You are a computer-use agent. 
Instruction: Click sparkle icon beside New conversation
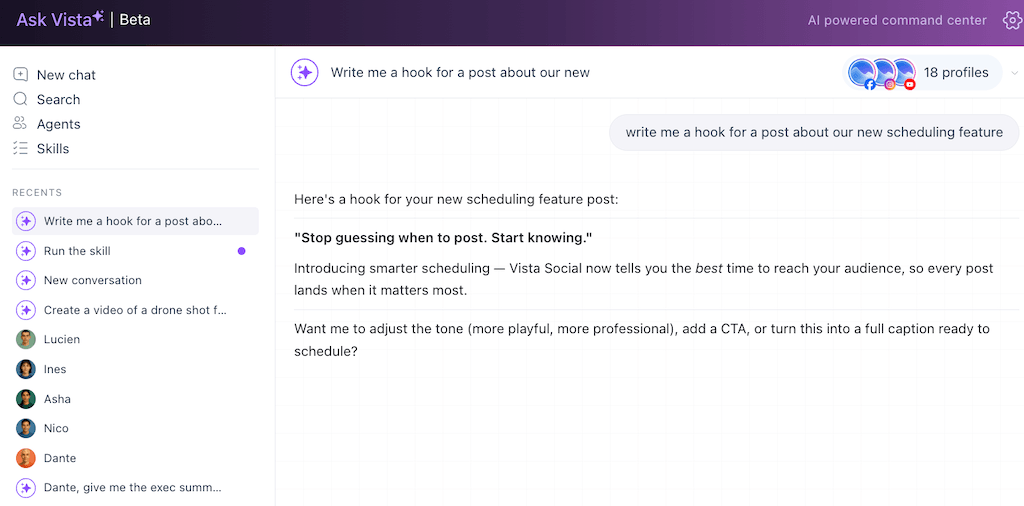(25, 280)
